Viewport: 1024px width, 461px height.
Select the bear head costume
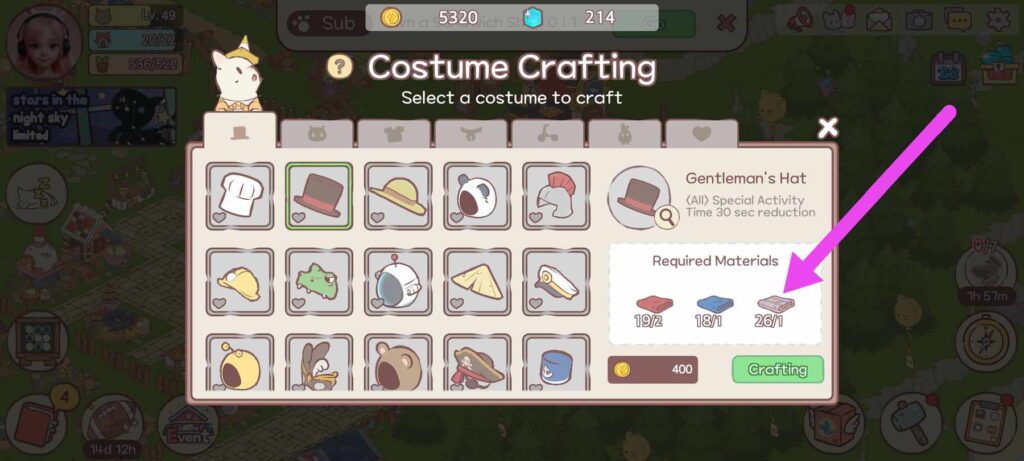(398, 363)
